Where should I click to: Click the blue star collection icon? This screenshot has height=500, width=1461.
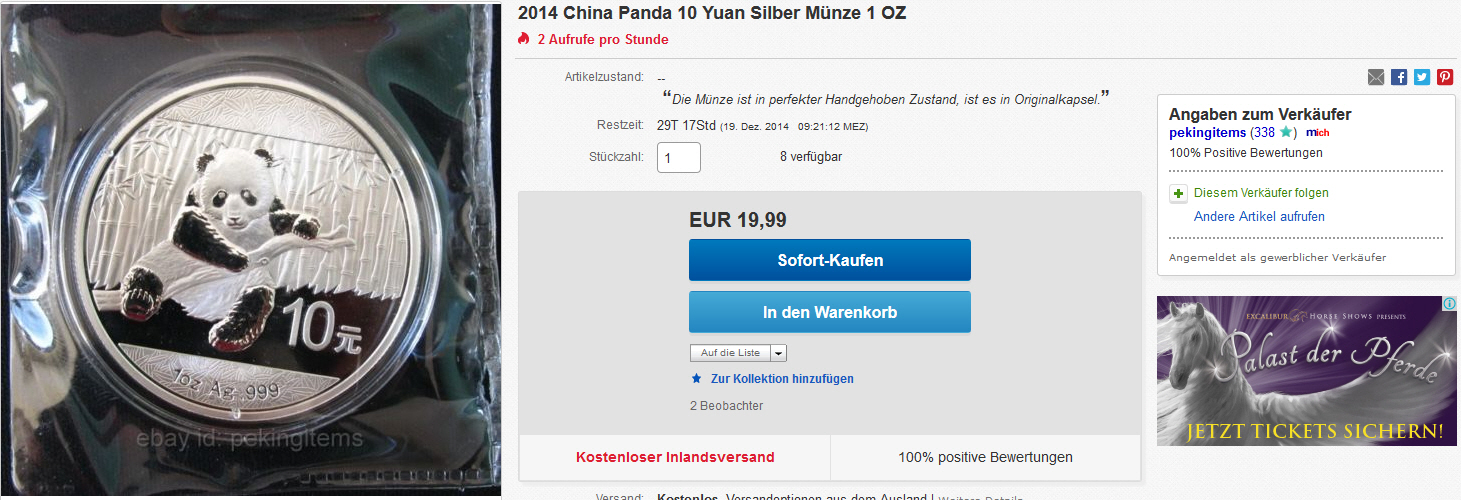[697, 379]
